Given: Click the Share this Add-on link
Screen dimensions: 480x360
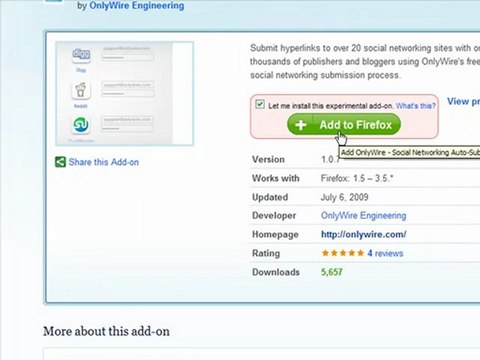Looking at the screenshot, I should [104, 162].
